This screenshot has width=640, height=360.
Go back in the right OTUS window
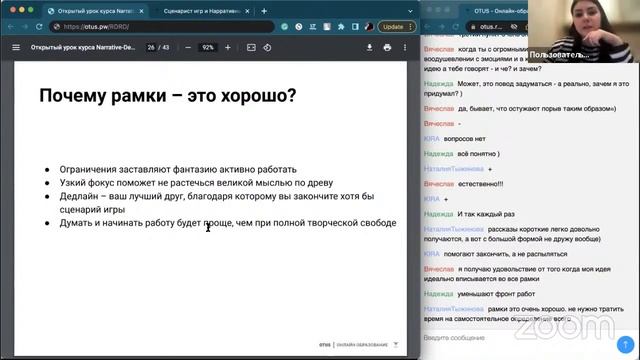click(x=427, y=27)
